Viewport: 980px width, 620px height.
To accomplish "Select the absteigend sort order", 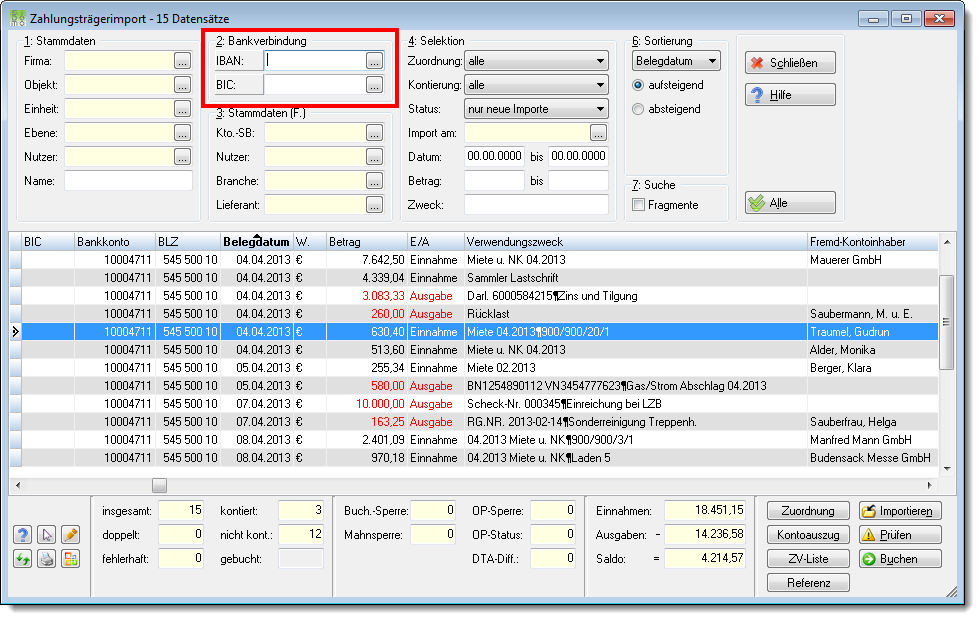I will pyautogui.click(x=638, y=109).
